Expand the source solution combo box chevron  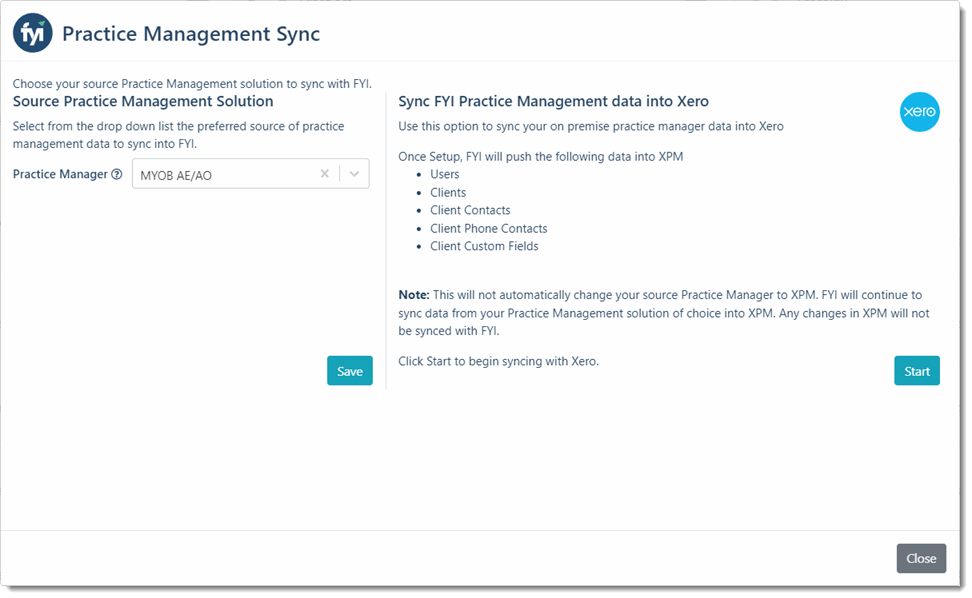tap(352, 173)
